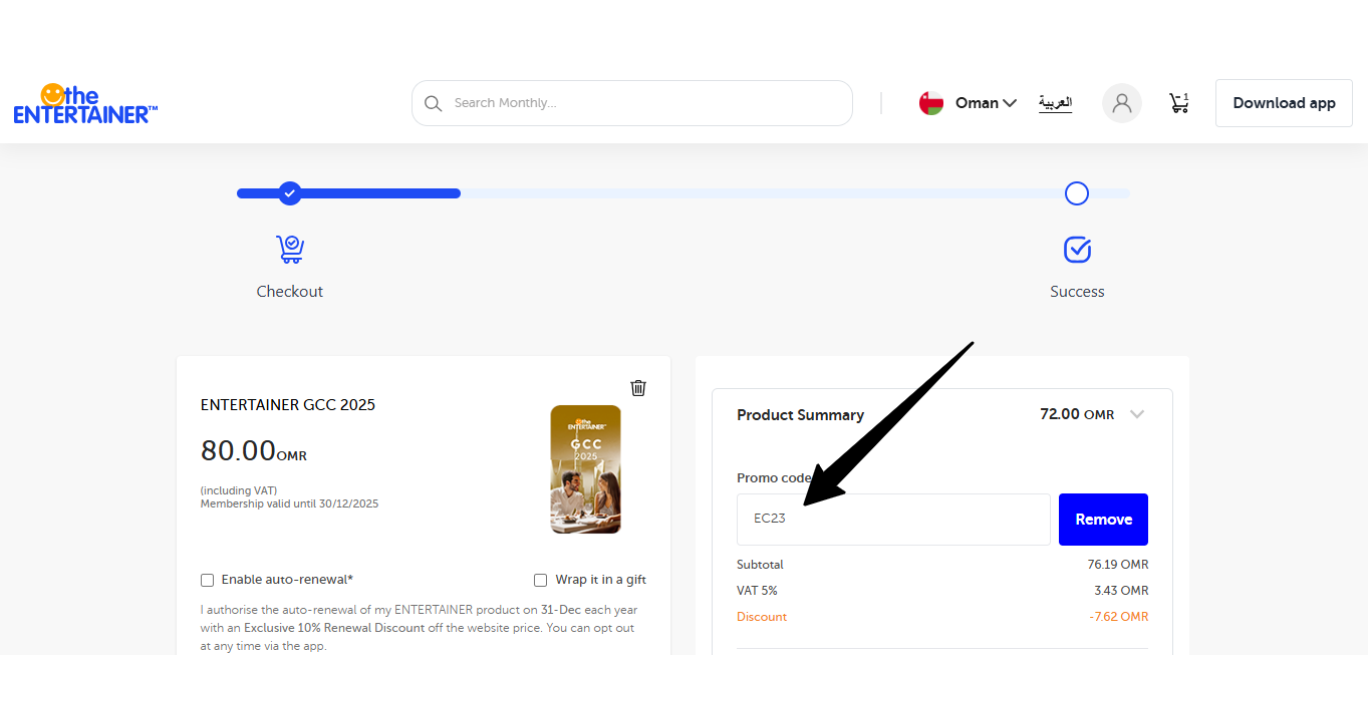Enable auto-renewal checkbox

(x=207, y=580)
